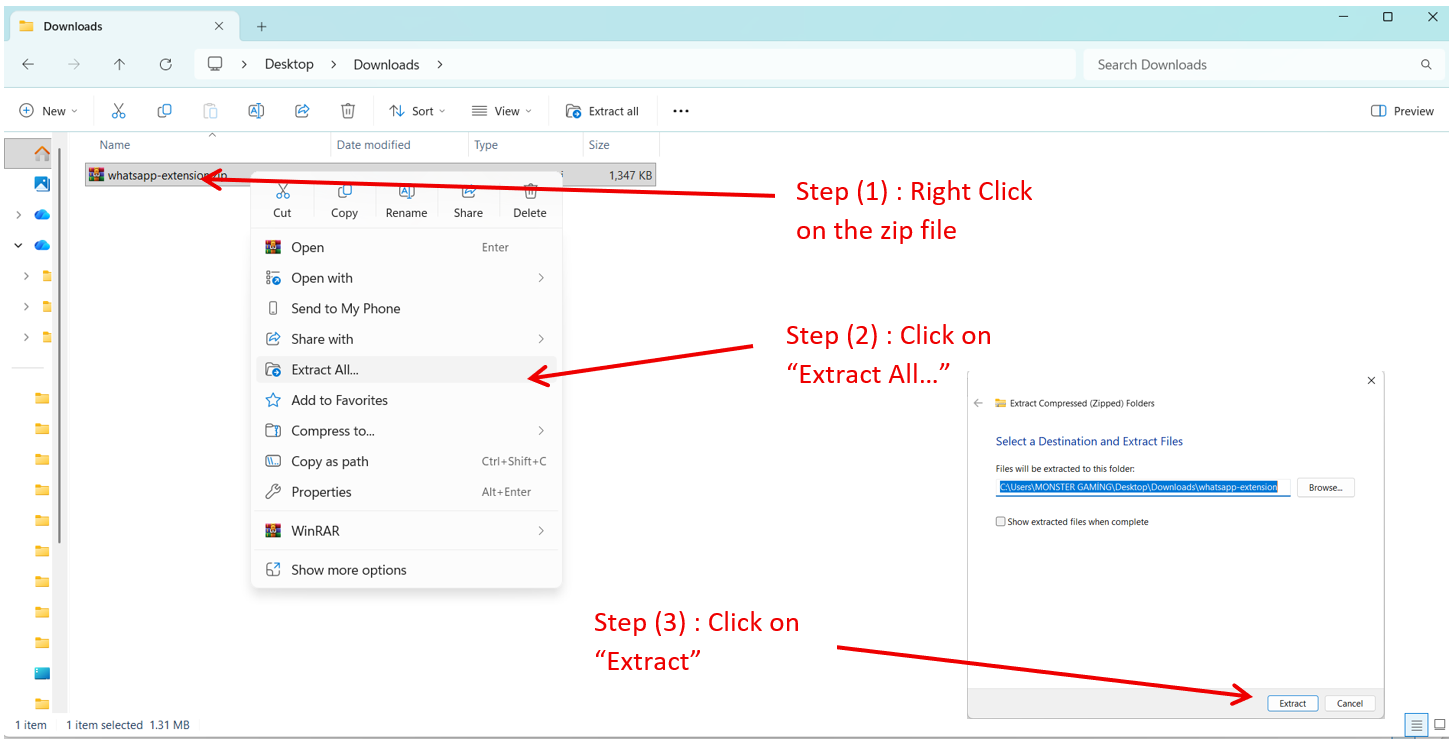The image size is (1455, 745).
Task: Click the Search Downloads box
Action: (1250, 64)
